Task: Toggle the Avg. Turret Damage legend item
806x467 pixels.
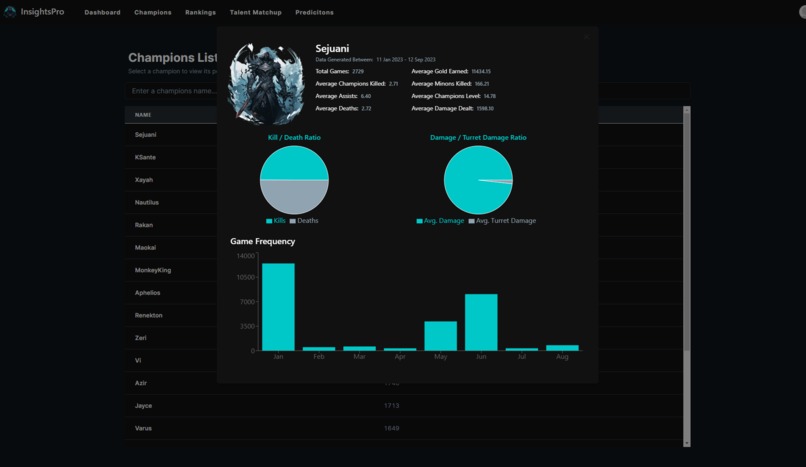Action: click(x=502, y=221)
